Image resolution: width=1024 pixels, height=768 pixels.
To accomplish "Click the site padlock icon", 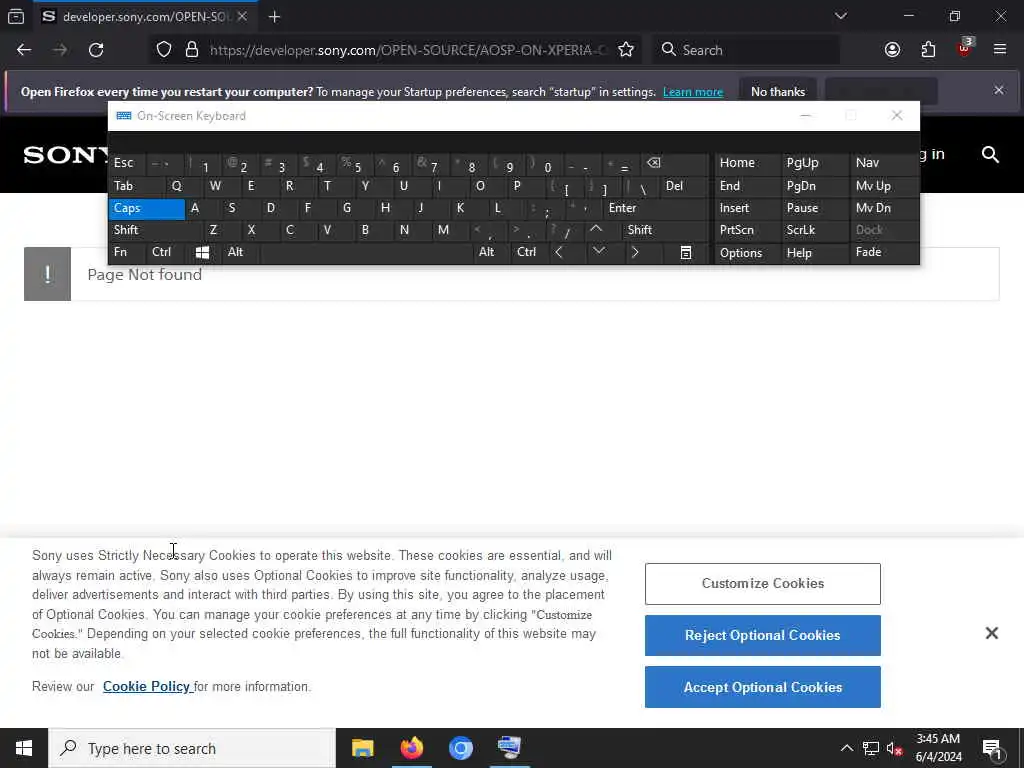I will tap(191, 50).
